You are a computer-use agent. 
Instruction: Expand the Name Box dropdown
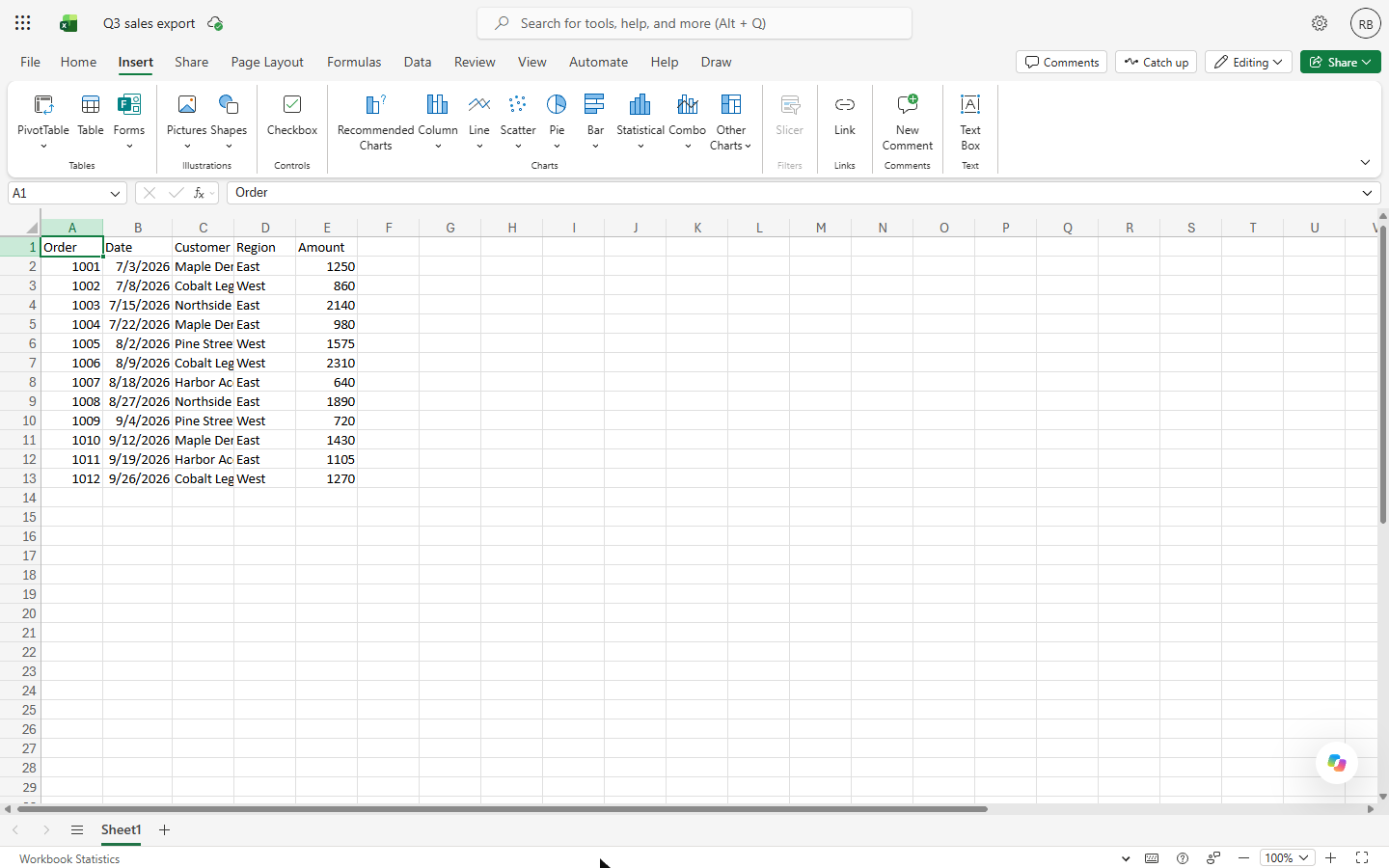tap(115, 193)
